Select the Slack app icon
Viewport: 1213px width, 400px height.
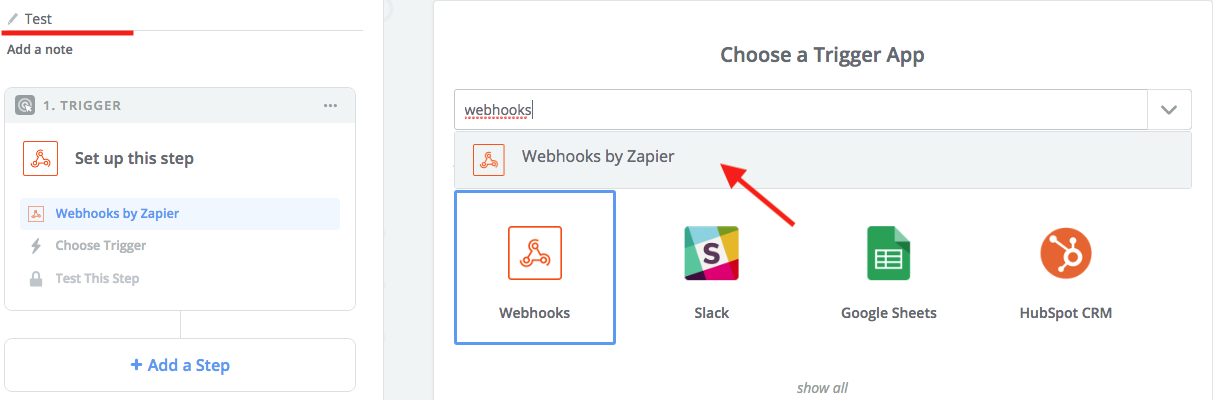tap(711, 252)
